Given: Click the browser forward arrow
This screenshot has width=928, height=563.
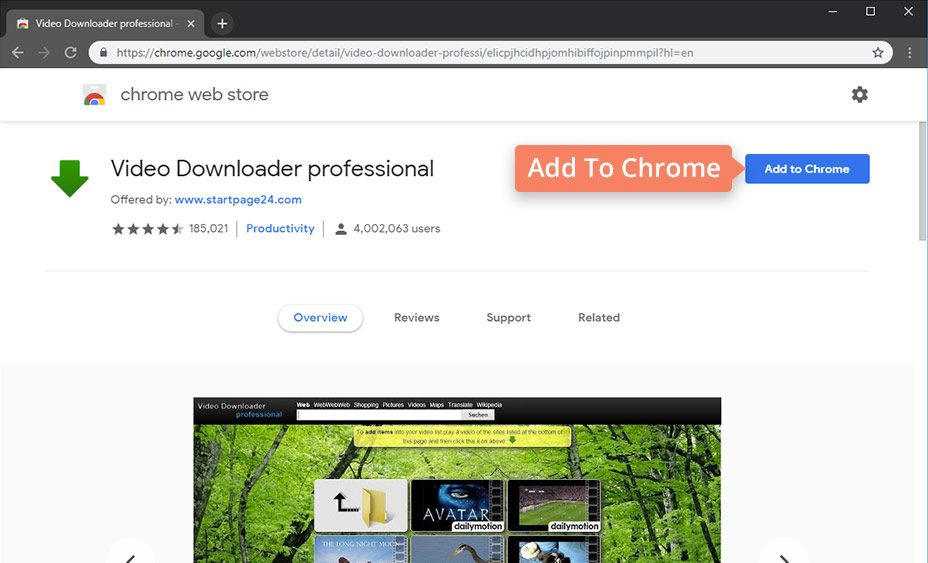Looking at the screenshot, I should pyautogui.click(x=44, y=53).
